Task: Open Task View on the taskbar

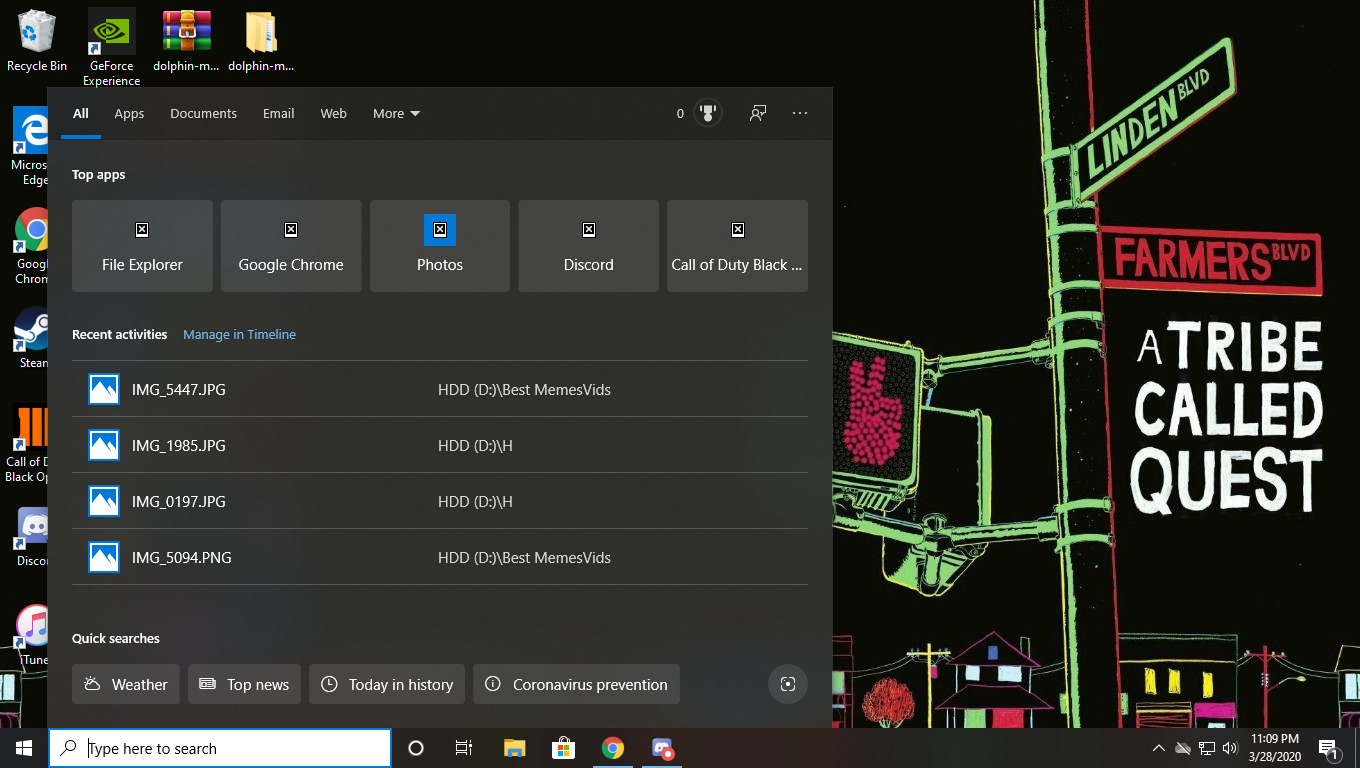Action: coord(464,748)
